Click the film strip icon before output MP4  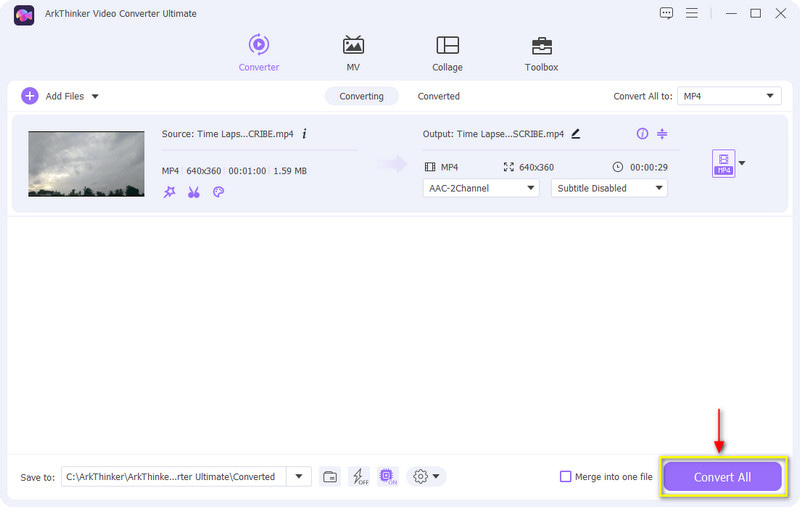(x=430, y=167)
